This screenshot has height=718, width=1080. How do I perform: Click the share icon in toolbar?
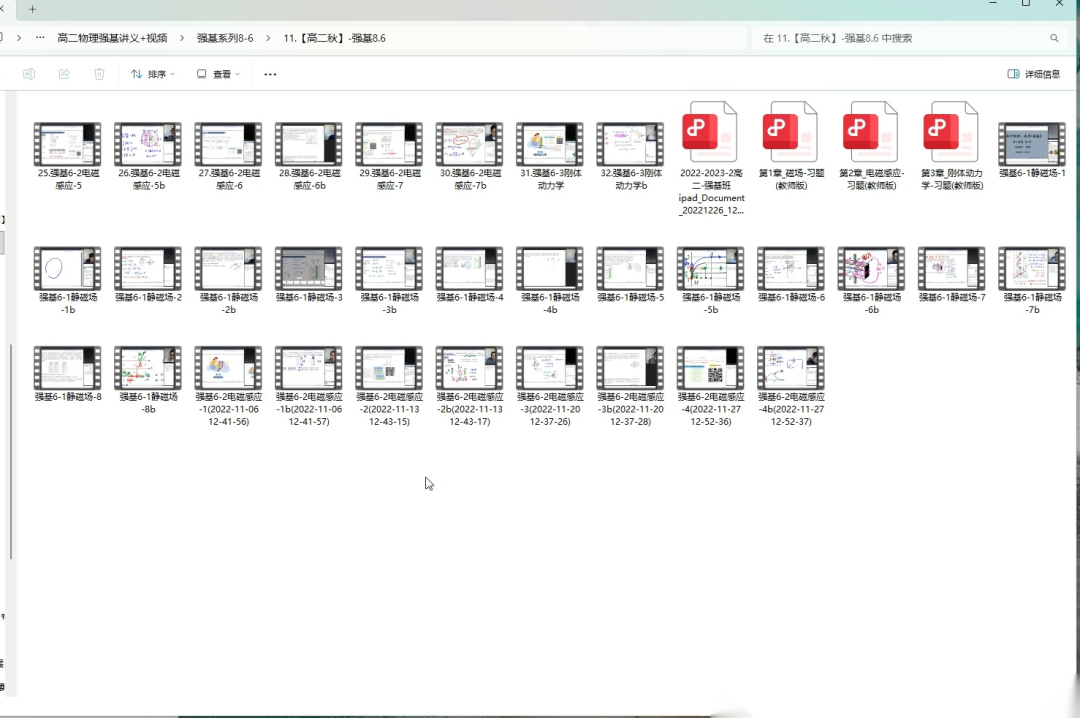(64, 74)
